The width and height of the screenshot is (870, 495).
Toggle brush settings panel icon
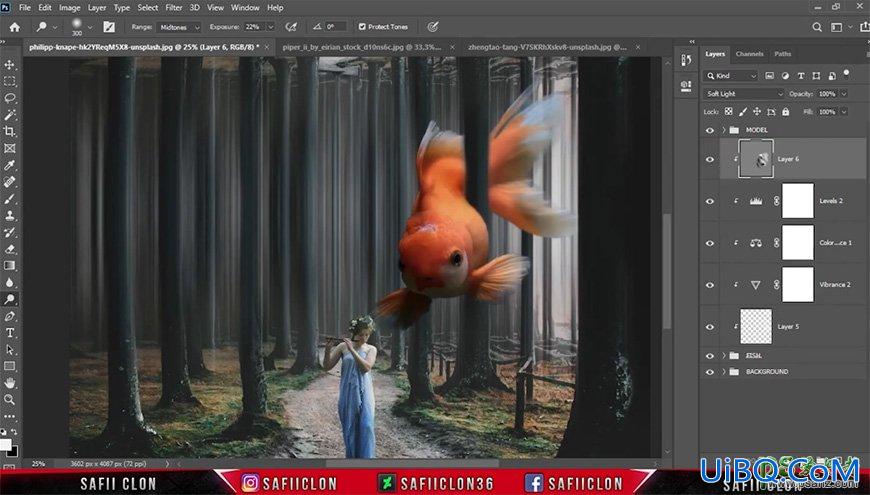(109, 27)
